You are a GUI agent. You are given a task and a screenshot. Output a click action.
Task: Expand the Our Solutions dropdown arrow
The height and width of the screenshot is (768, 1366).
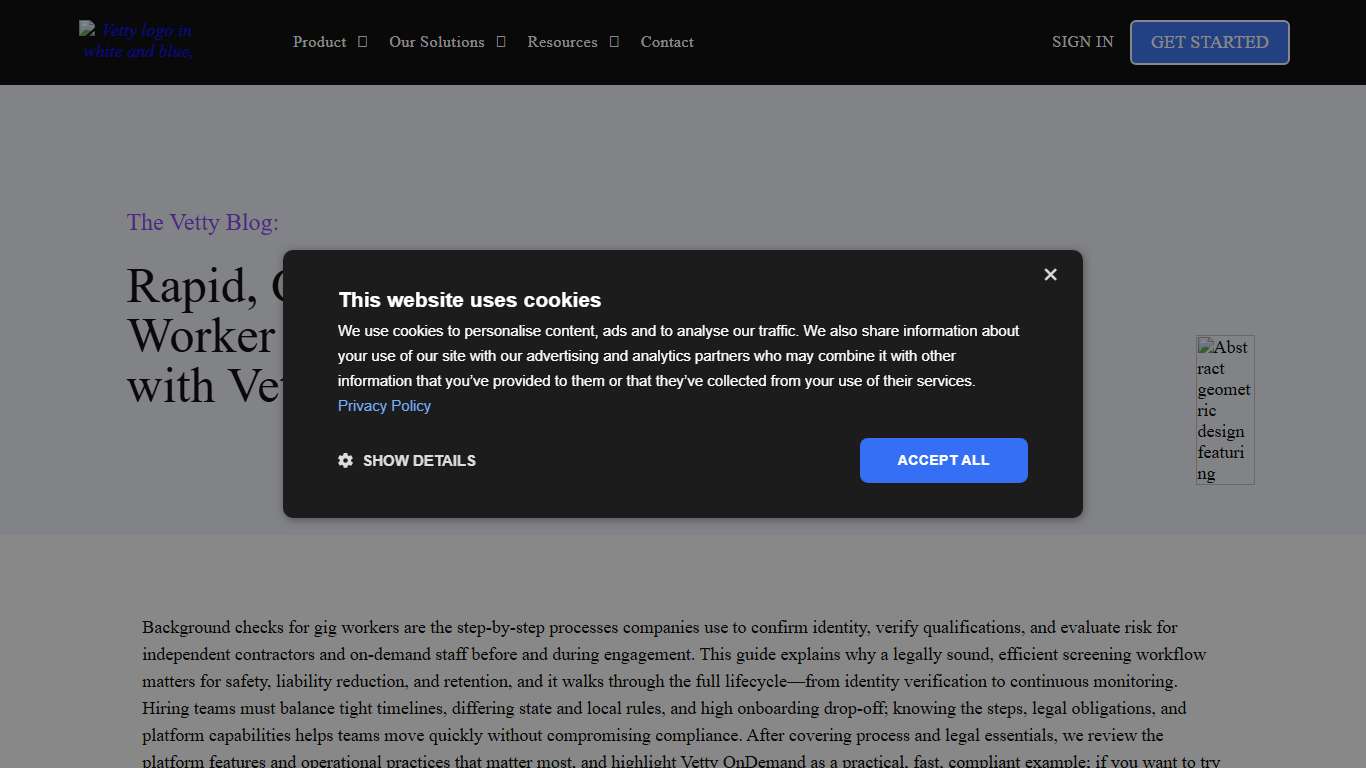[x=501, y=42]
